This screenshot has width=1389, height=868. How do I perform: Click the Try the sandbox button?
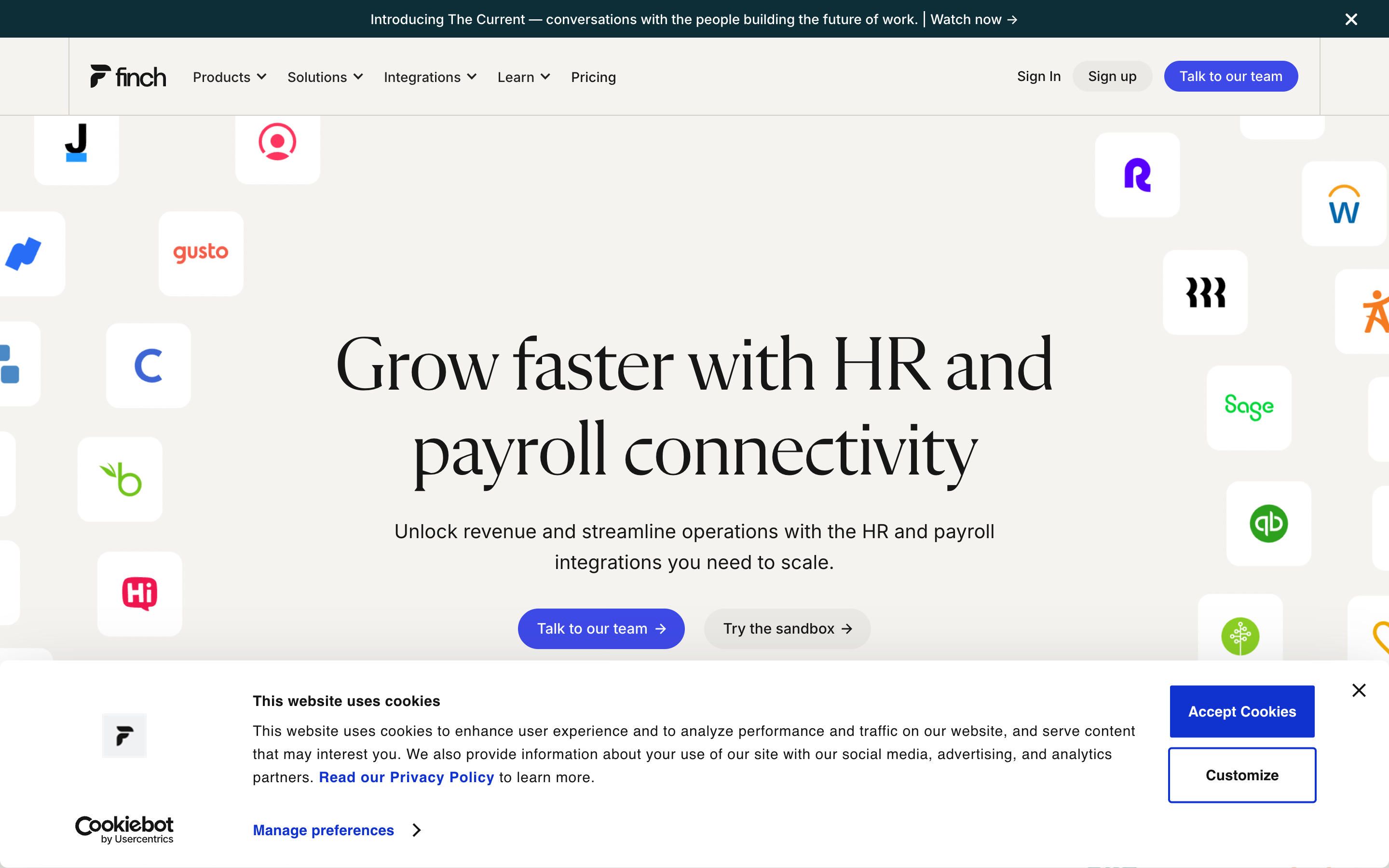(x=787, y=629)
